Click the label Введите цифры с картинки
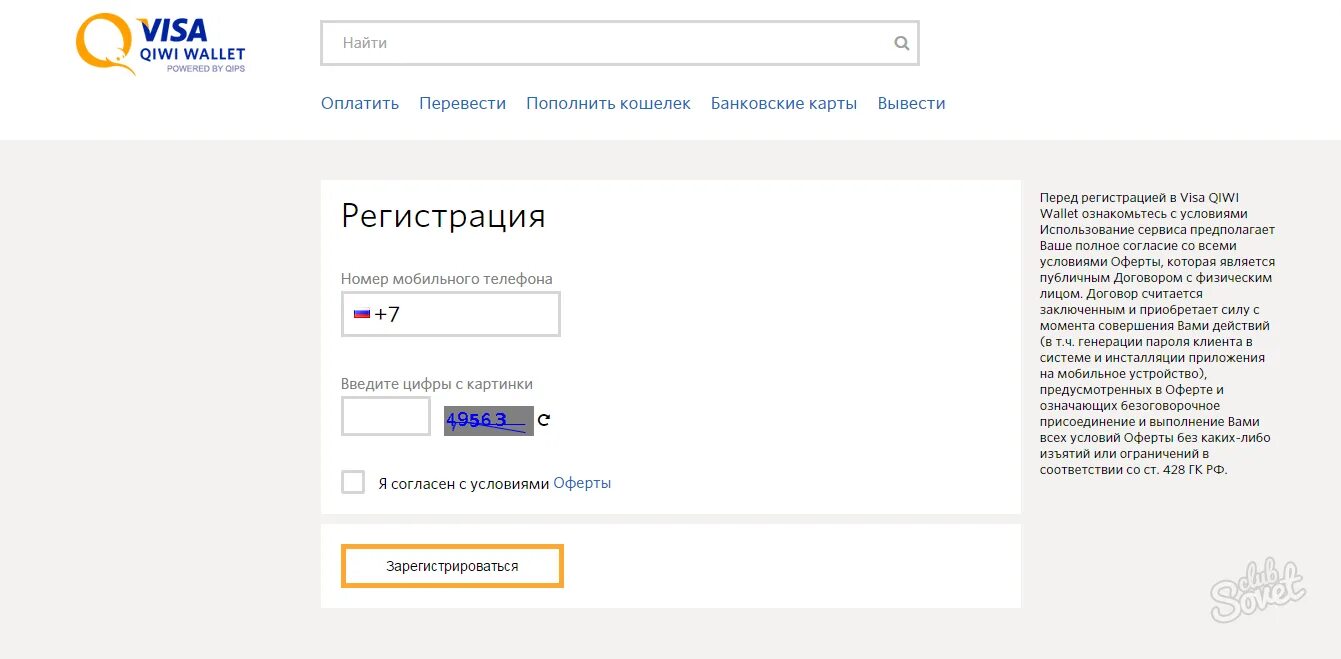The image size is (1341, 659). pyautogui.click(x=437, y=384)
